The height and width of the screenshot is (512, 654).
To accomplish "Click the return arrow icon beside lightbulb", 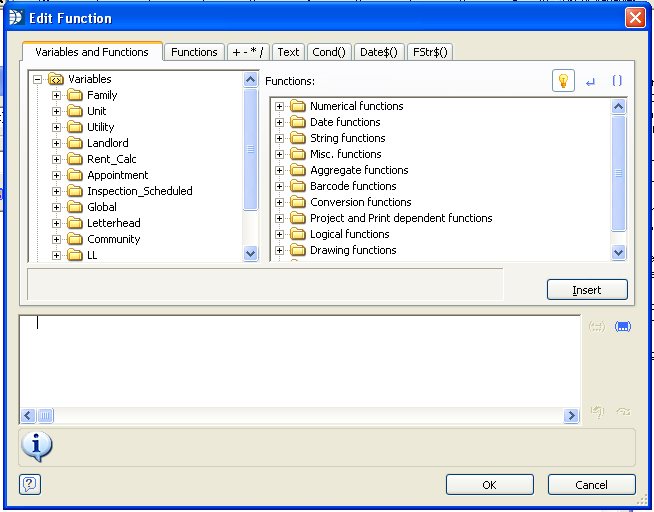I will [590, 82].
